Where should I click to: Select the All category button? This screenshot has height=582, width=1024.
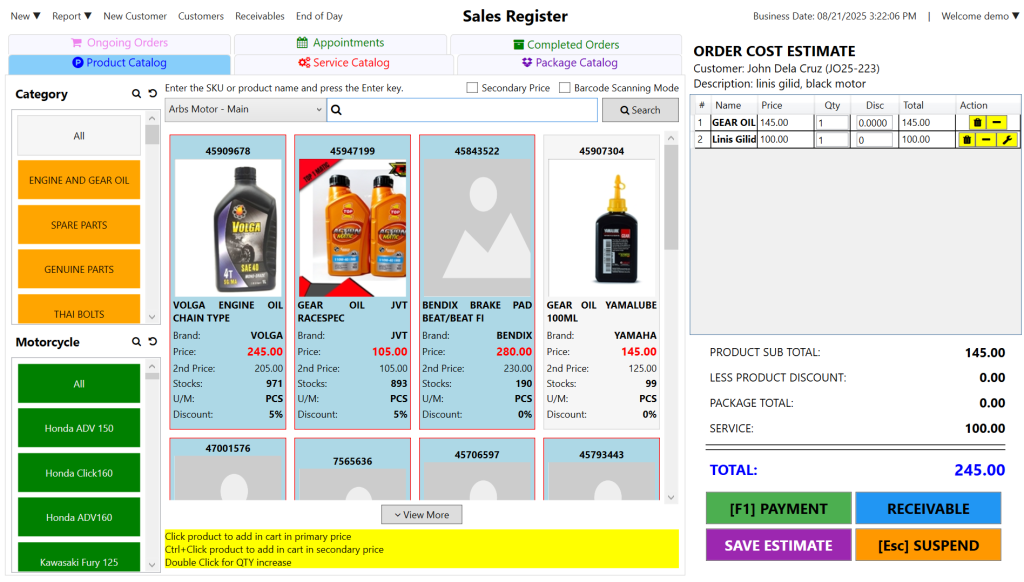(79, 136)
